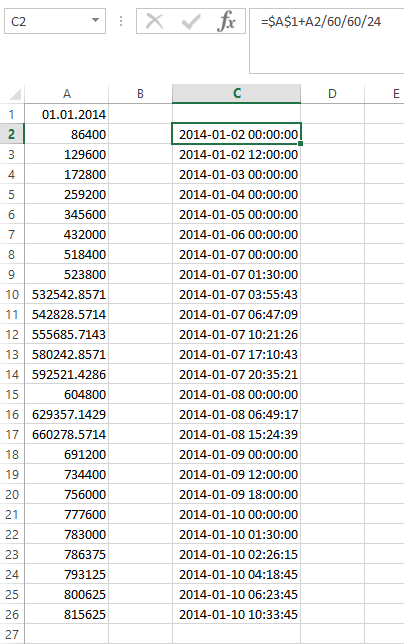Select cell with value 172800
404x644 pixels.
pos(67,174)
